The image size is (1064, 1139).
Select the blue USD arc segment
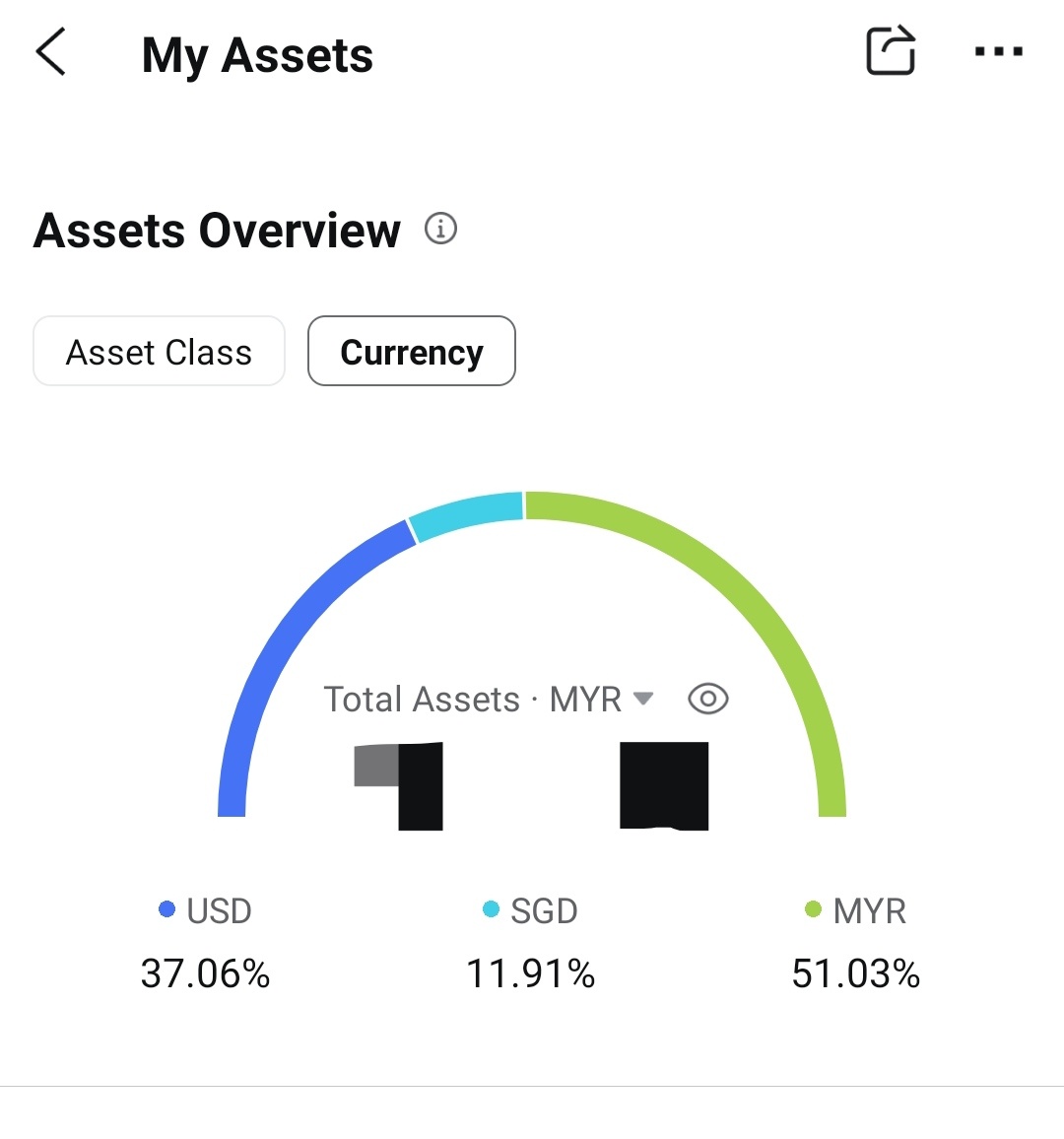coord(286,631)
